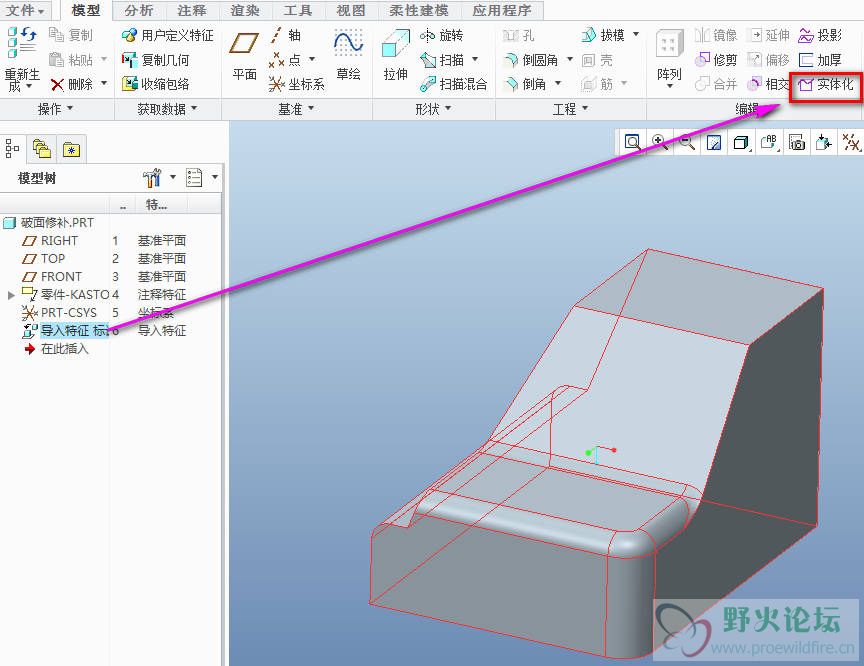Click the zoom in magnifier icon
The height and width of the screenshot is (666, 864).
tap(660, 143)
